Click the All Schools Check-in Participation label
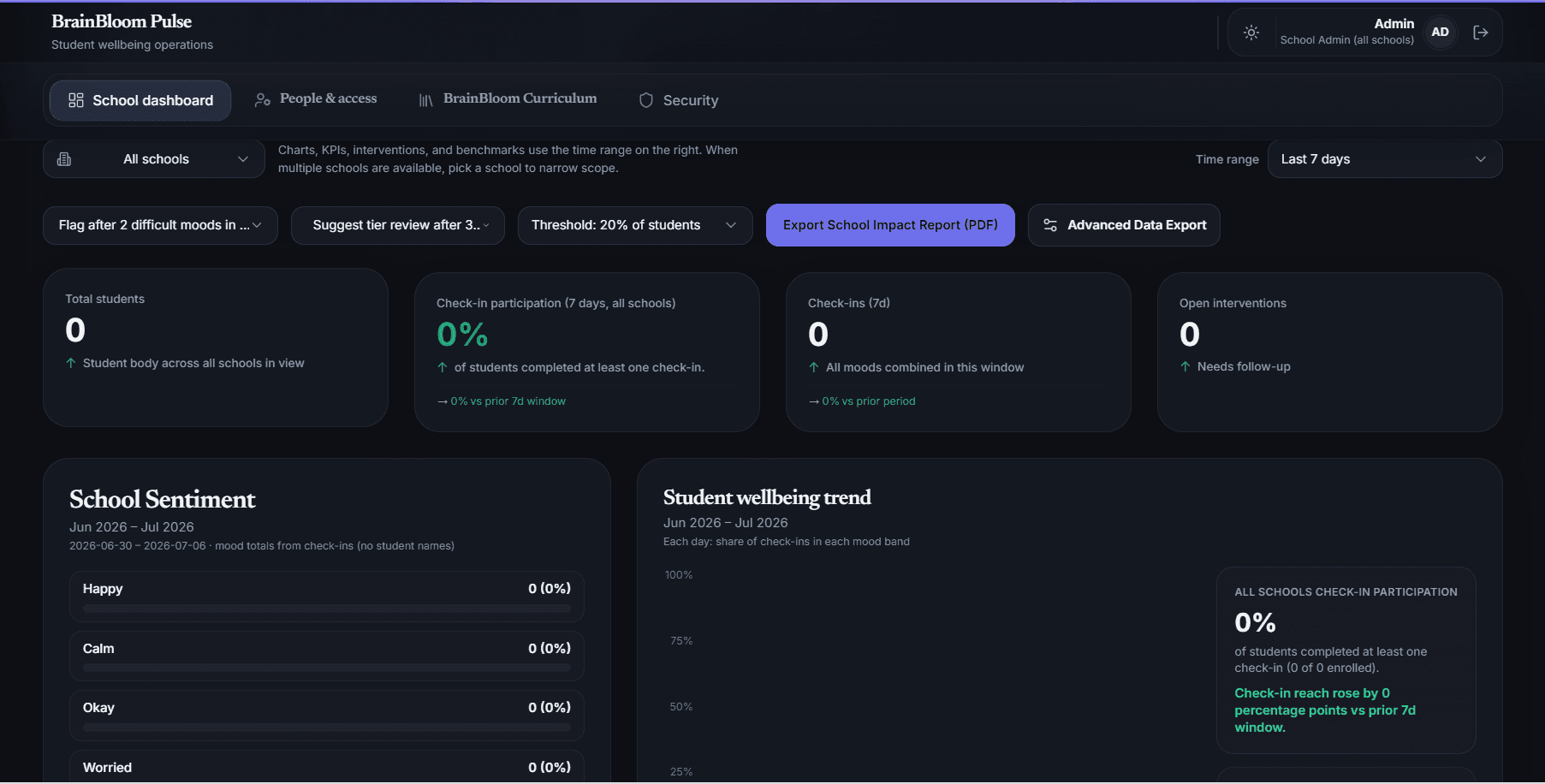This screenshot has height=784, width=1545. coord(1346,592)
